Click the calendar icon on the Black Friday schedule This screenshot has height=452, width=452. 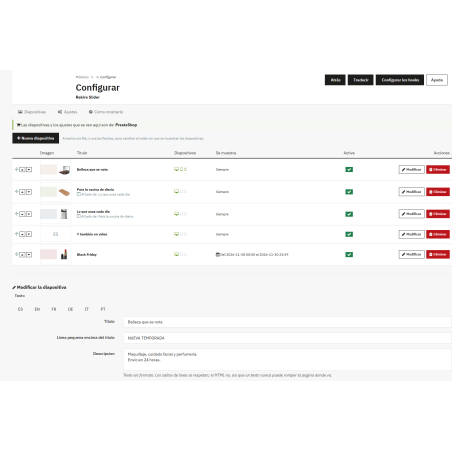pos(218,254)
